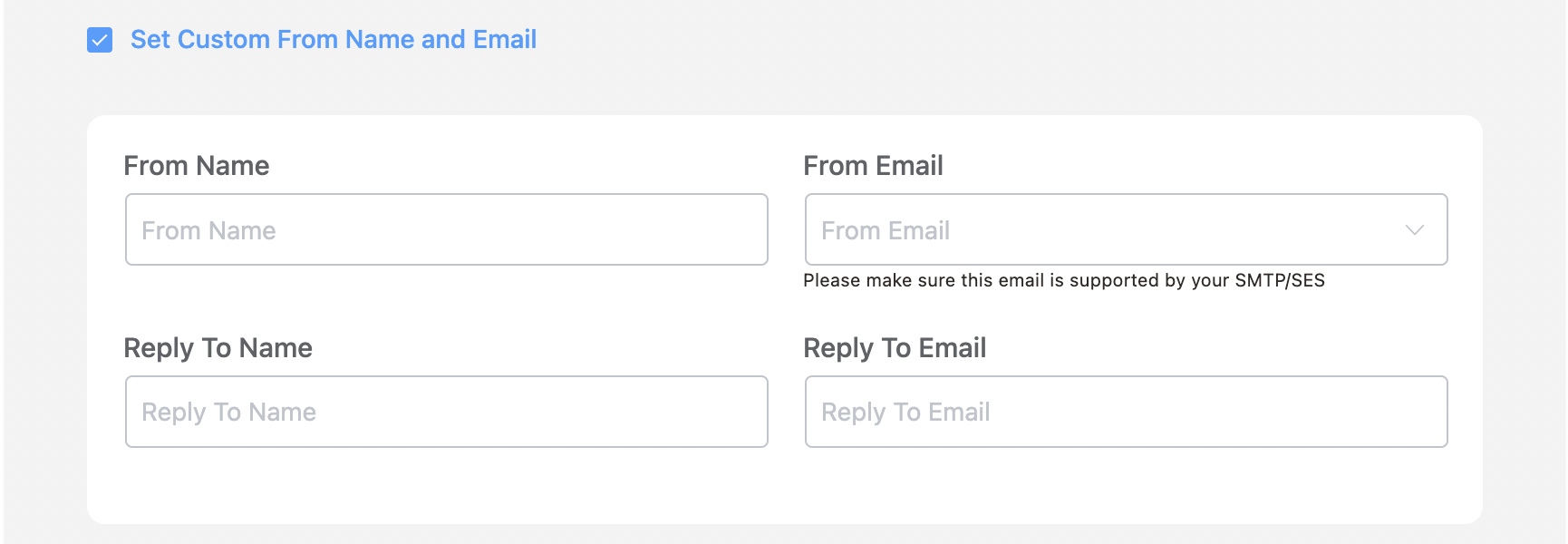Click the From Name input field
1568x544 pixels.
446,230
